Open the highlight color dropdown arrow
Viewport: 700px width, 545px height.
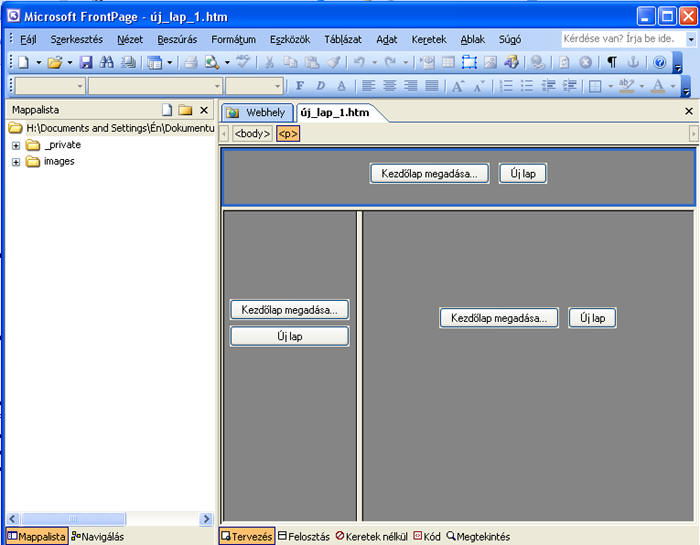642,86
